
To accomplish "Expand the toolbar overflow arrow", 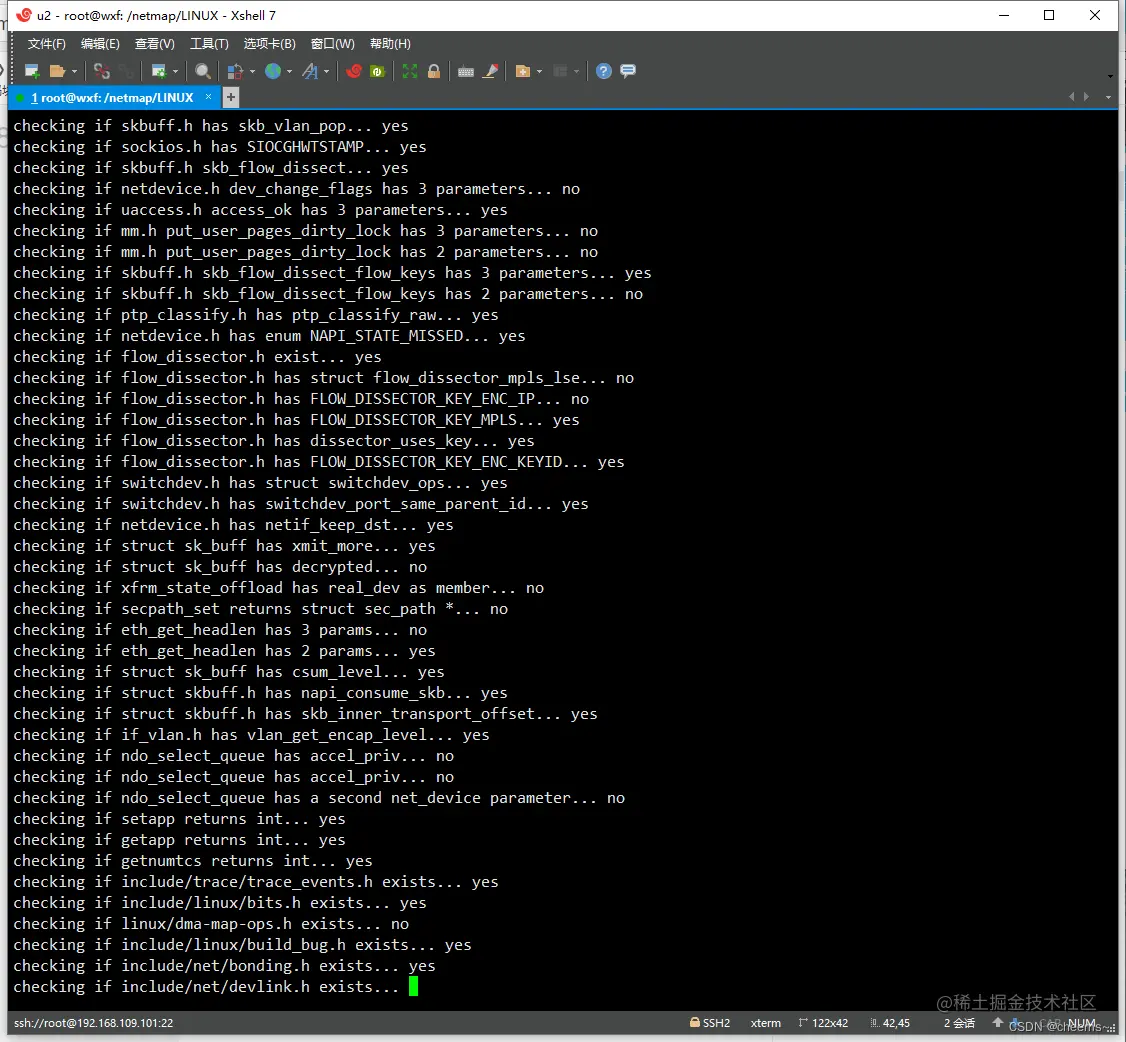I will click(1110, 75).
